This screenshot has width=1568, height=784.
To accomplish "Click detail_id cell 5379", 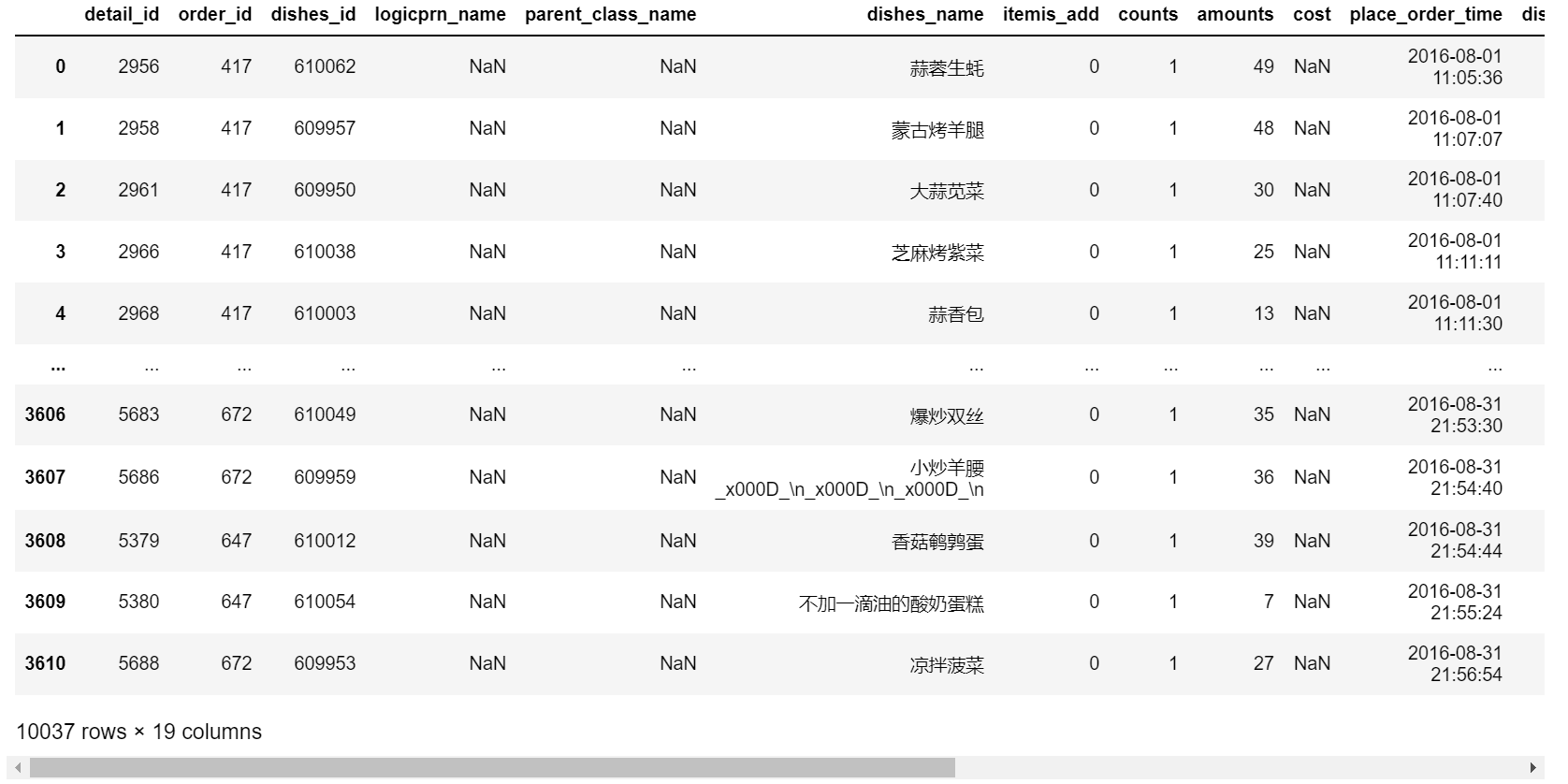I will [138, 541].
